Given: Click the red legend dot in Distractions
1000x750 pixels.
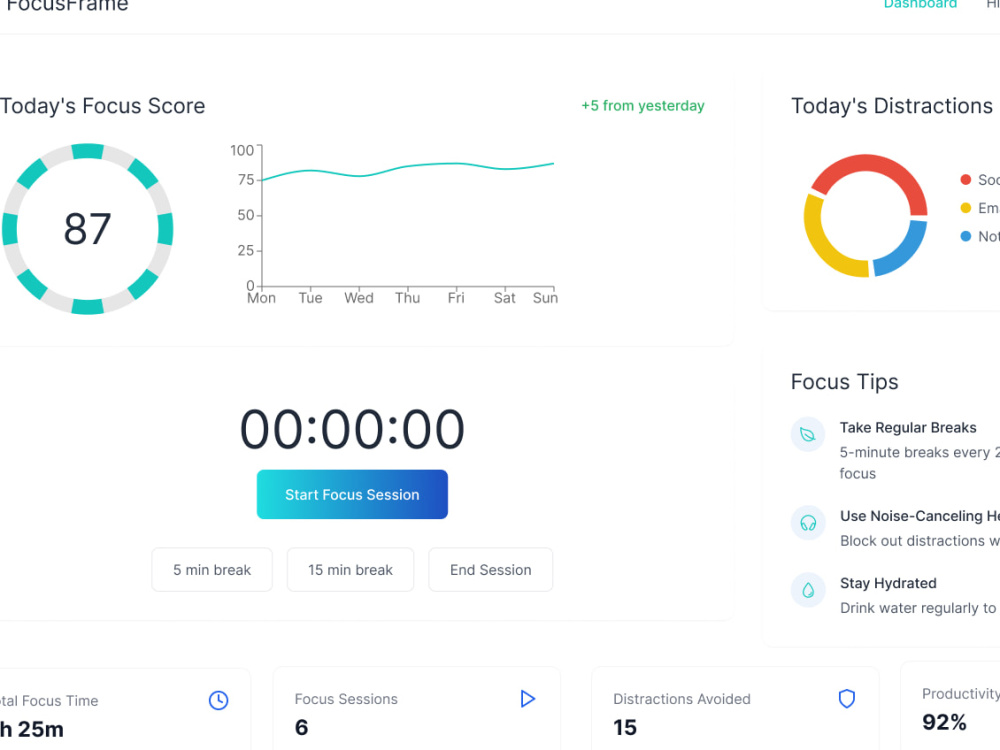Looking at the screenshot, I should tap(966, 180).
